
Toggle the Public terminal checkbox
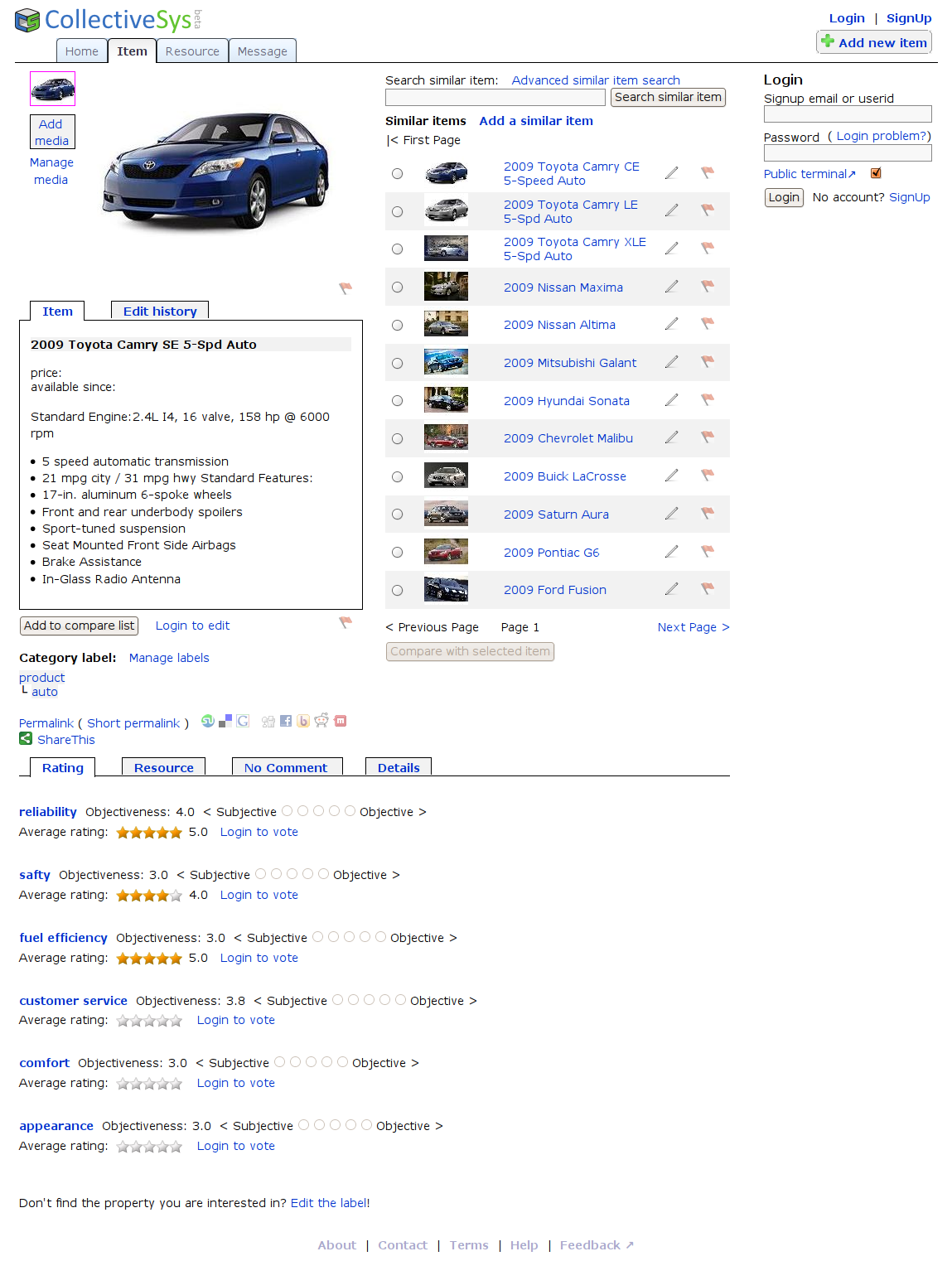point(876,173)
